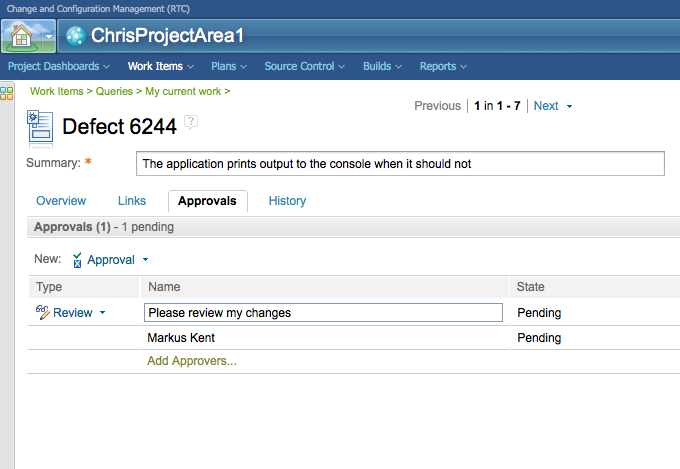680x469 pixels.
Task: Click the help bubble beside Defect 6244
Action: pyautogui.click(x=191, y=122)
